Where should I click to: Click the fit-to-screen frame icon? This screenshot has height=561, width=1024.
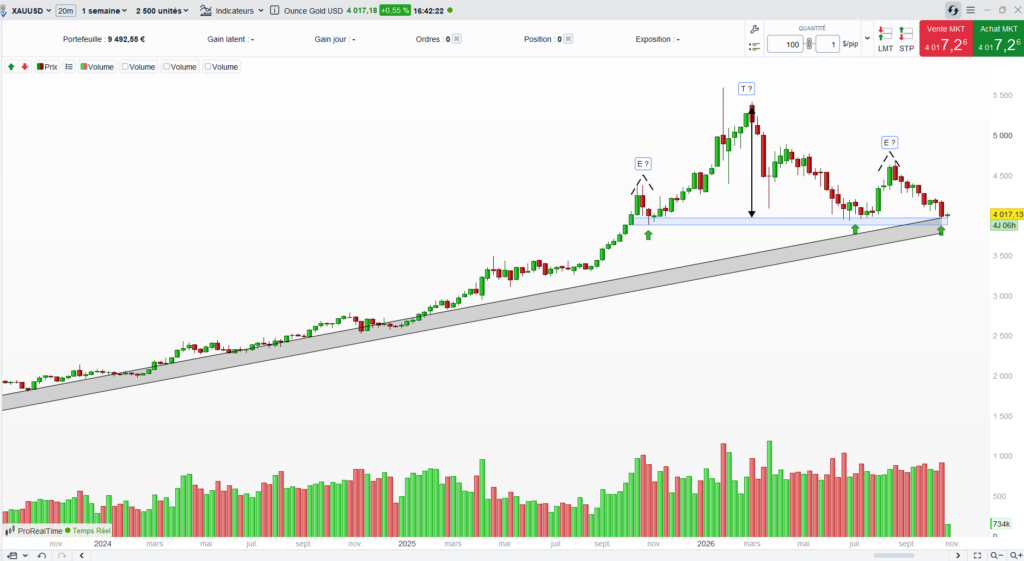978,555
